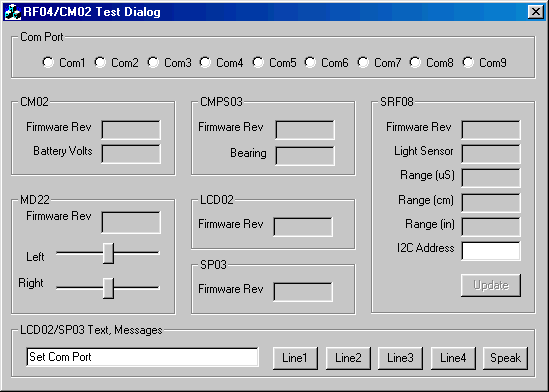This screenshot has width=549, height=392.
Task: Send text to Line2
Action: tap(348, 358)
